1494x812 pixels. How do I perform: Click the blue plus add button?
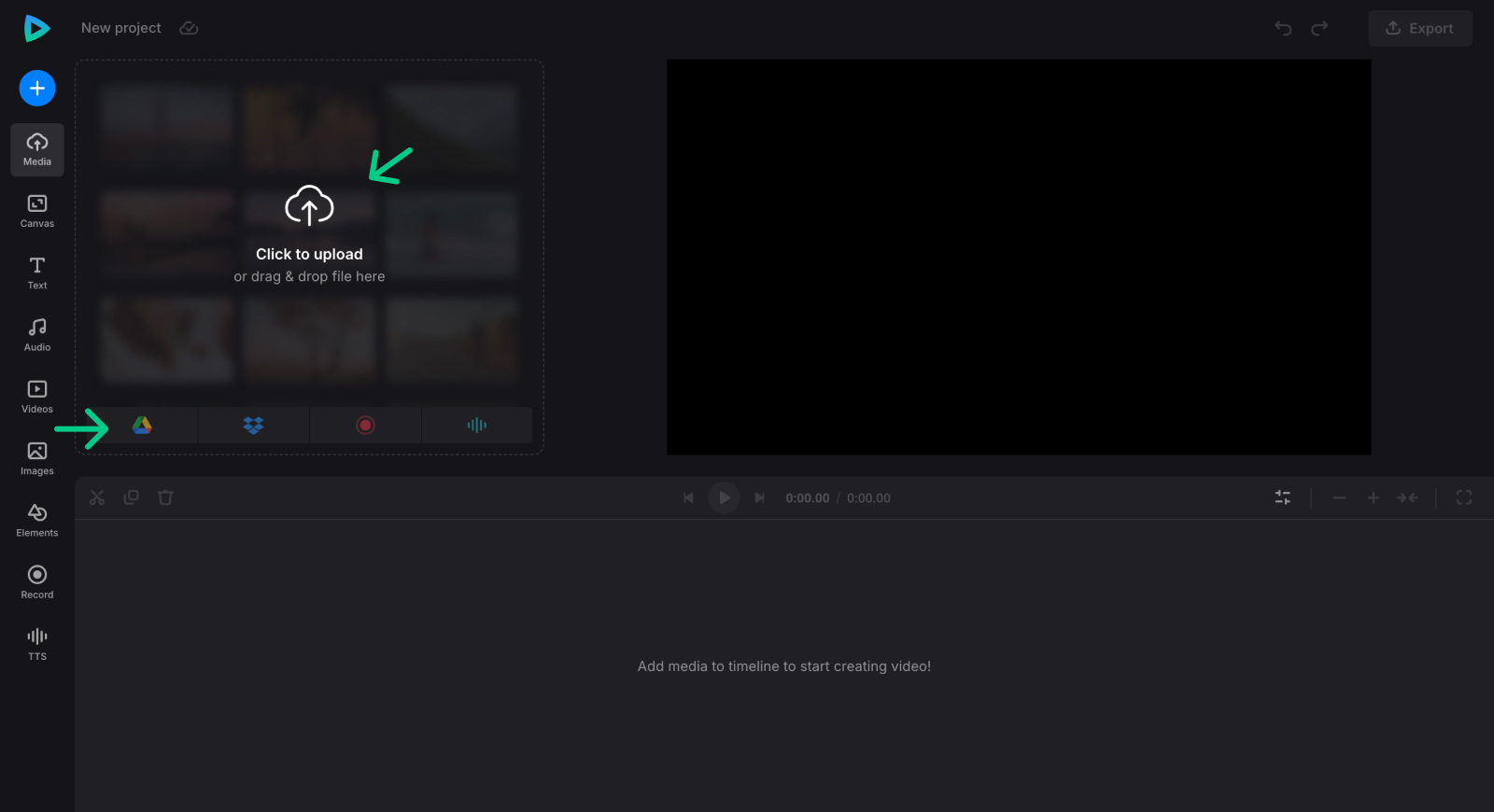click(x=37, y=89)
